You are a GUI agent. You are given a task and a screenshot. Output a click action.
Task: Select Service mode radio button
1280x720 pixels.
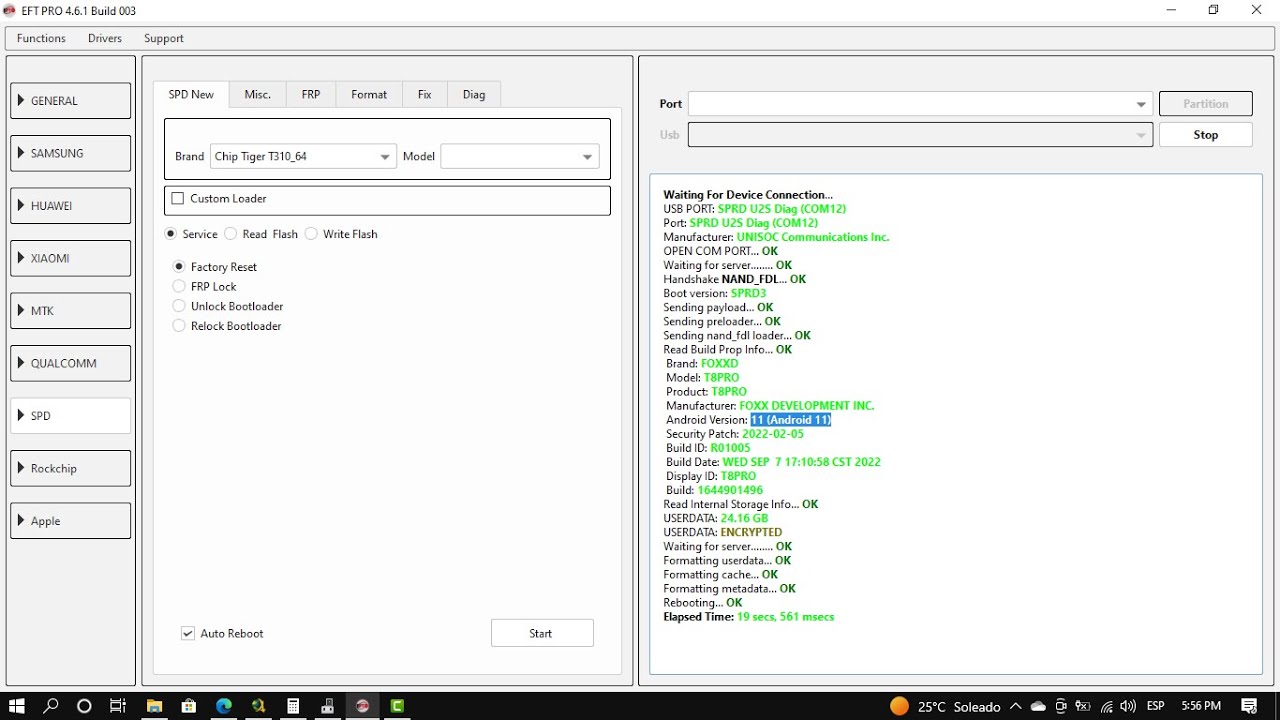click(x=171, y=234)
